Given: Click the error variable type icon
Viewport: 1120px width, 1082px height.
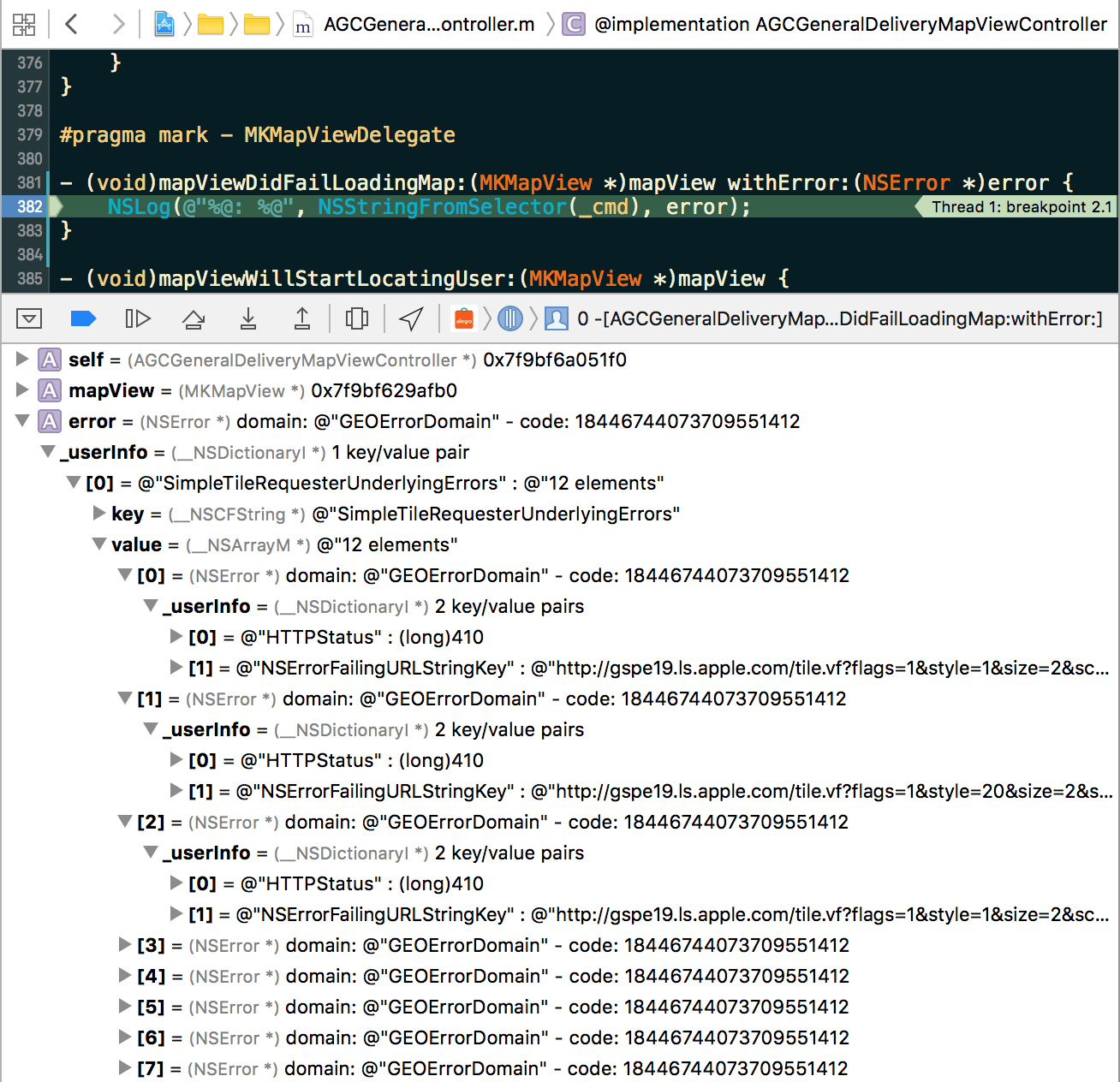Looking at the screenshot, I should click(51, 421).
